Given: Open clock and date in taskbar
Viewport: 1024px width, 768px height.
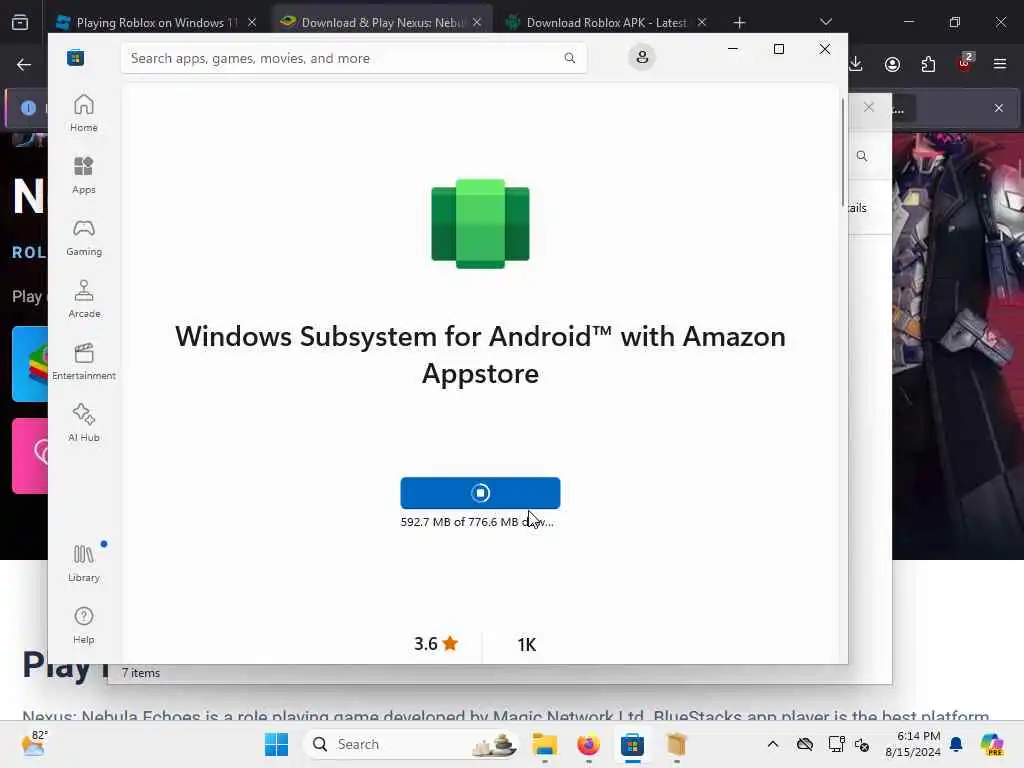Looking at the screenshot, I should coord(912,744).
